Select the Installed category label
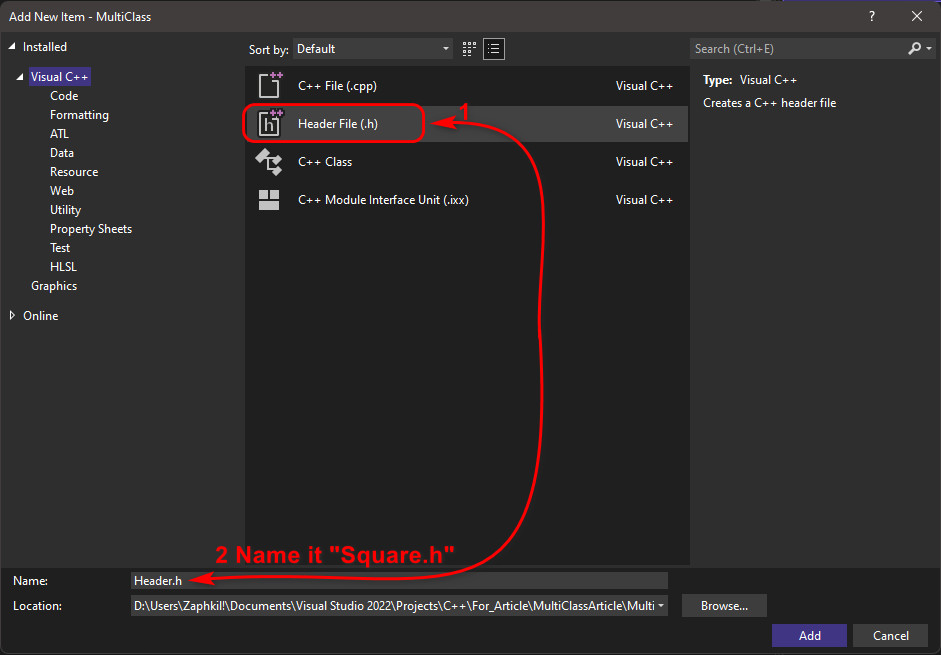 pyautogui.click(x=45, y=46)
